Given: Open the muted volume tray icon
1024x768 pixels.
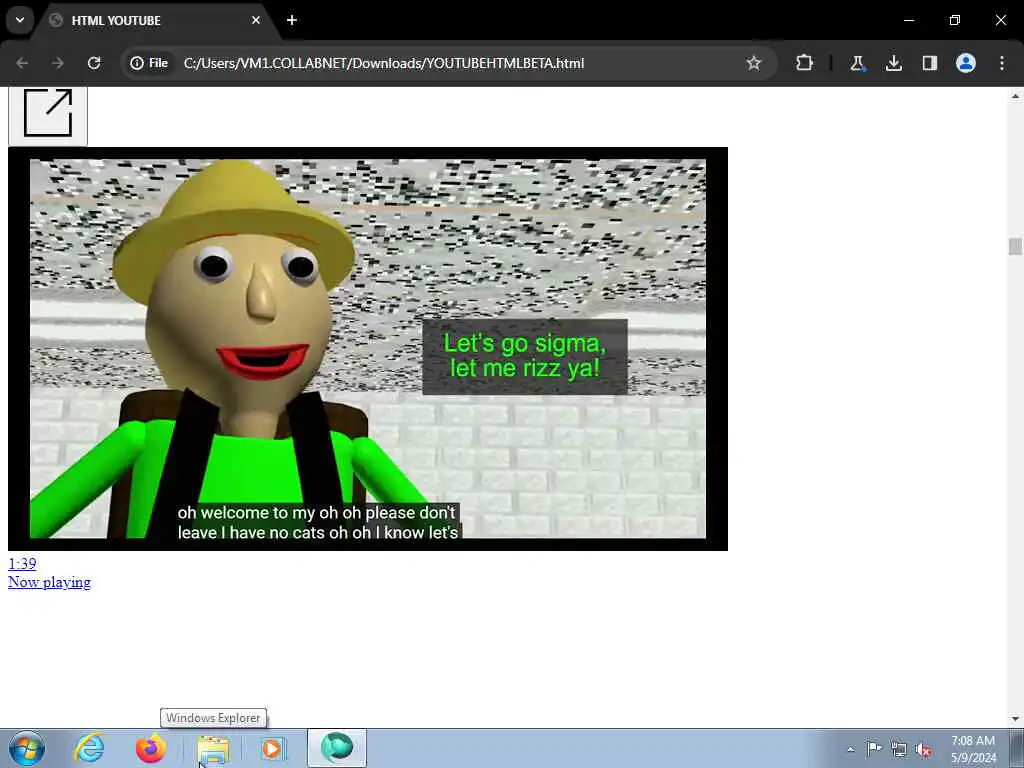Looking at the screenshot, I should pos(923,750).
